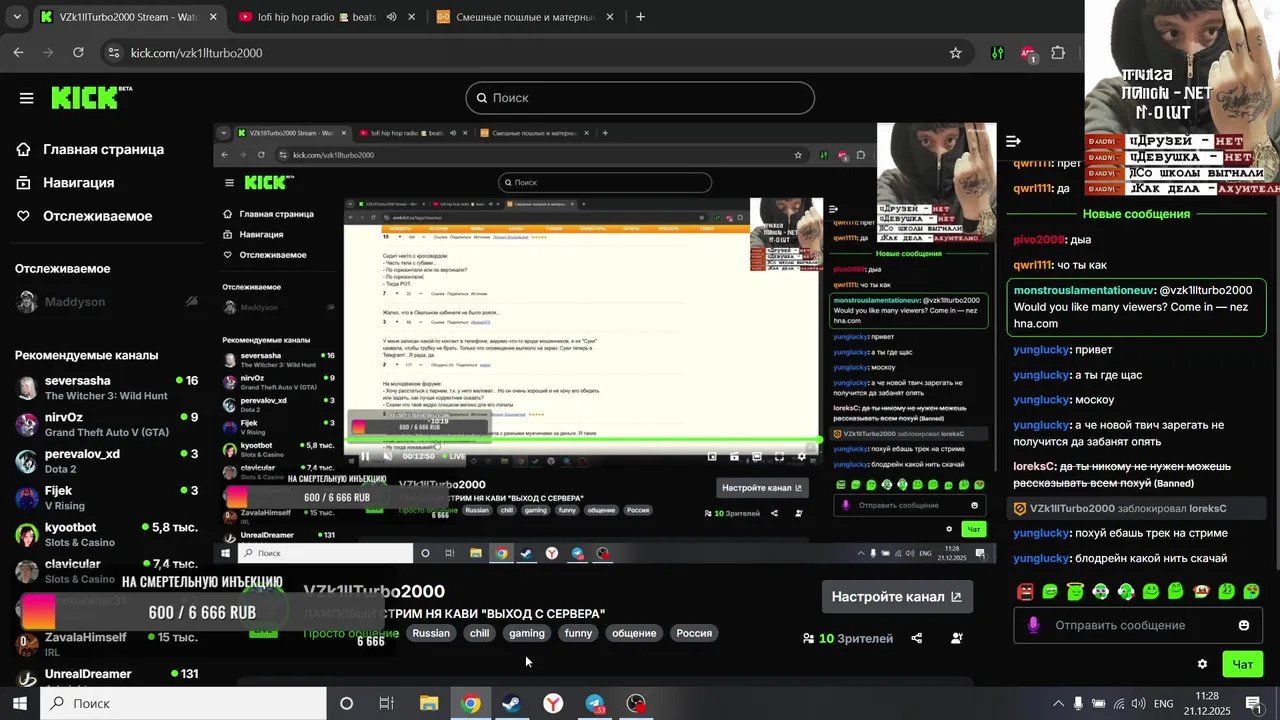The height and width of the screenshot is (720, 1280).
Task: Open seversasha recommended channel
Action: pyautogui.click(x=105, y=388)
